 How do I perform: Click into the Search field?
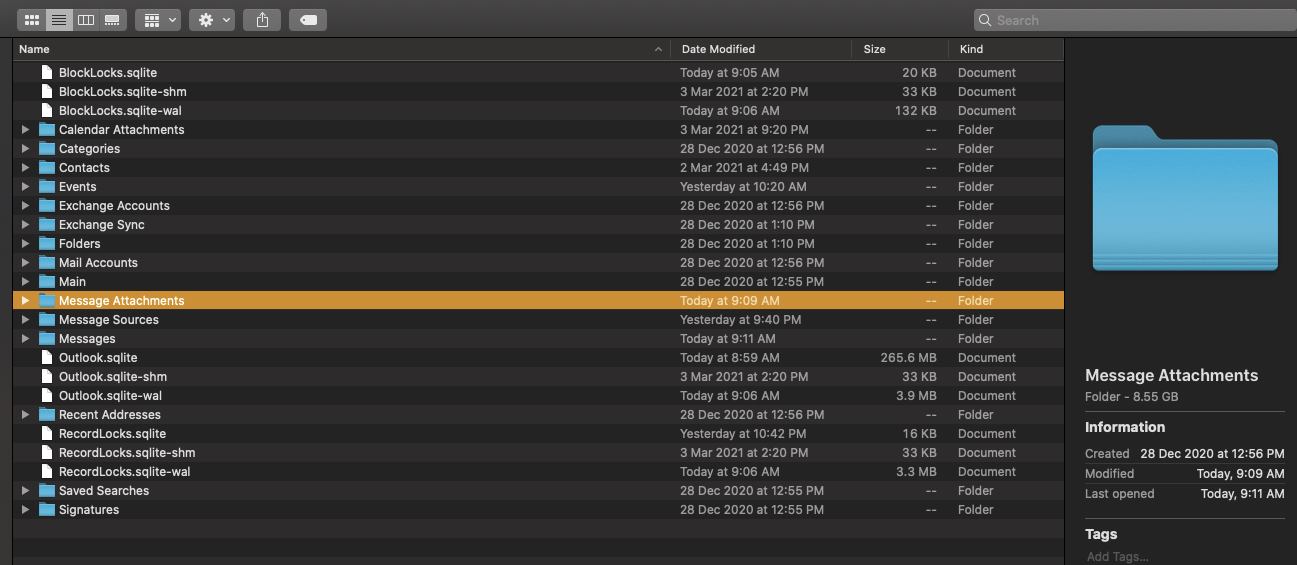(x=1135, y=20)
